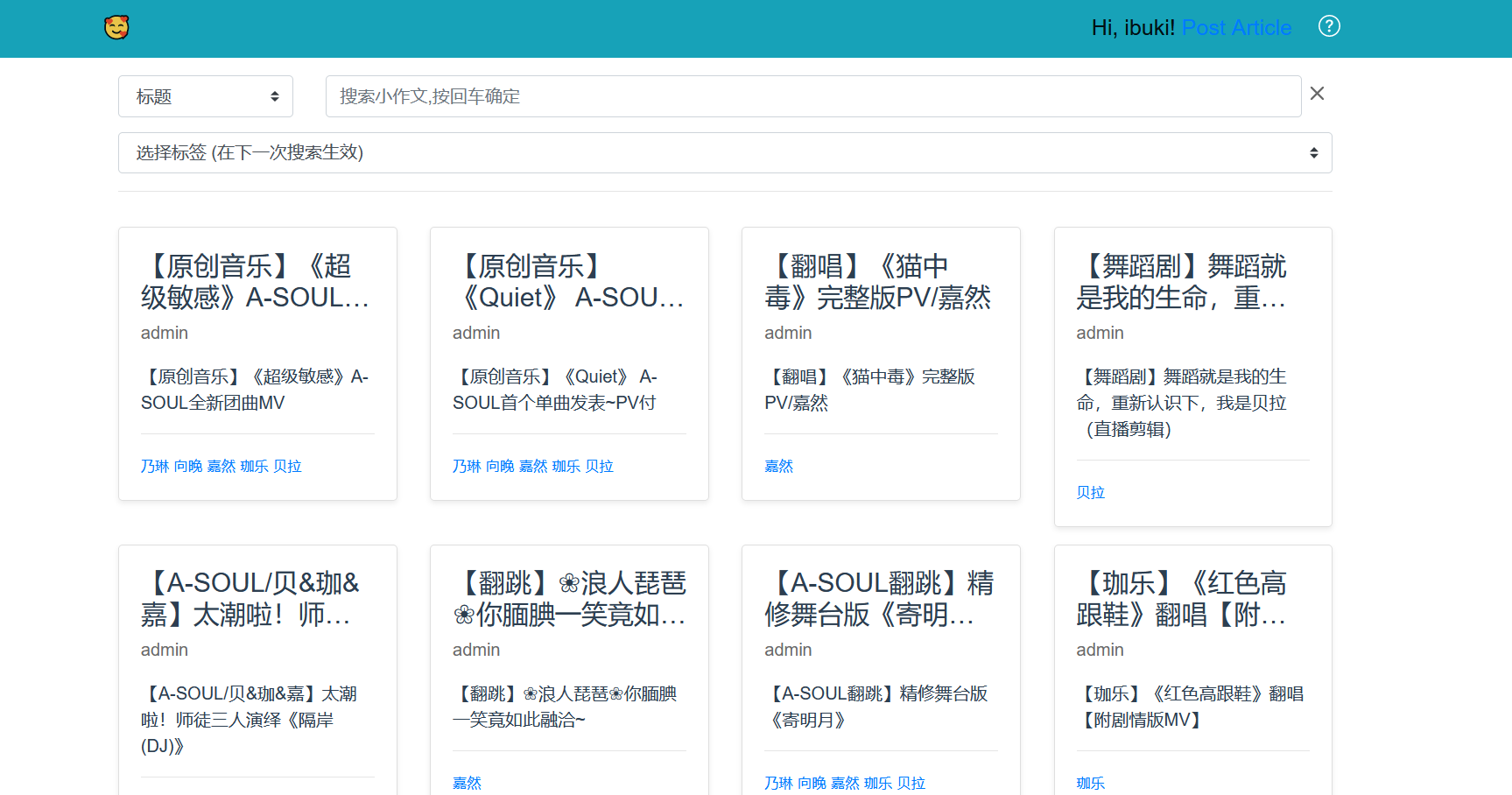Clear the search with the X icon

[x=1316, y=94]
